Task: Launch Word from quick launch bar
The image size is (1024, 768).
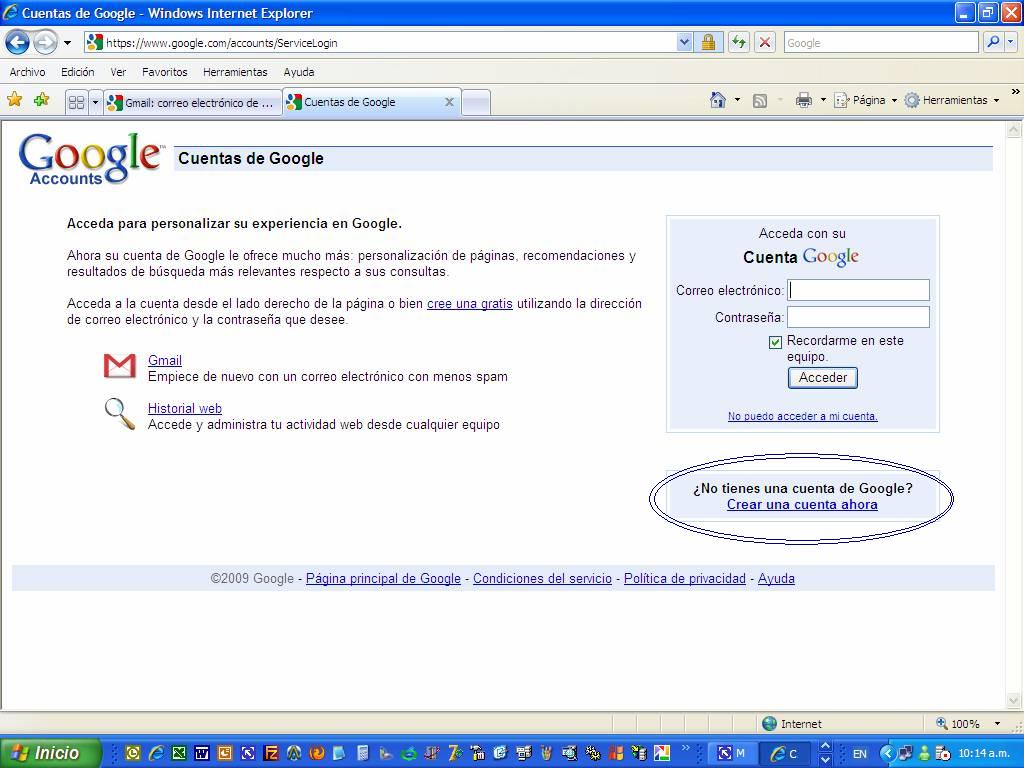Action: [202, 753]
